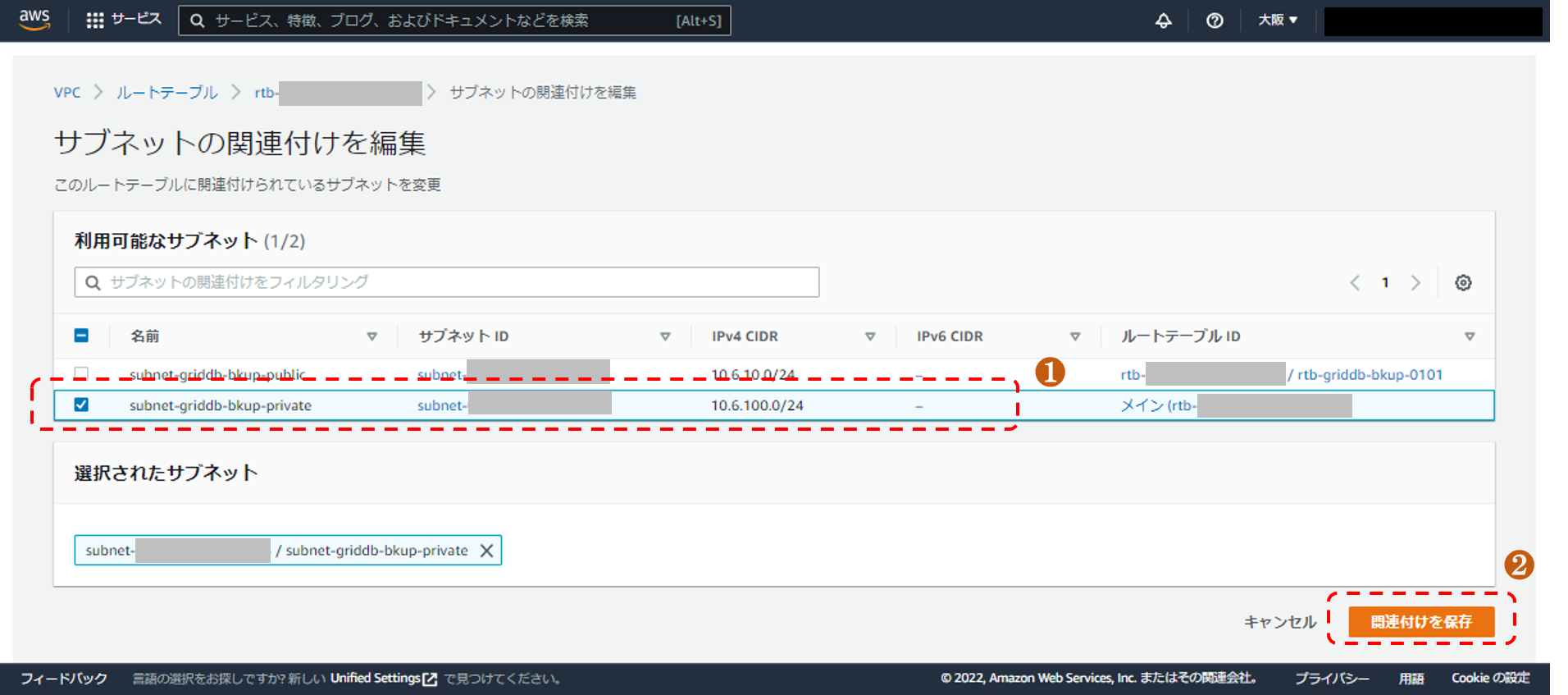Open the サービス grid menu
Screen dimensions: 1568x695
pos(123,20)
